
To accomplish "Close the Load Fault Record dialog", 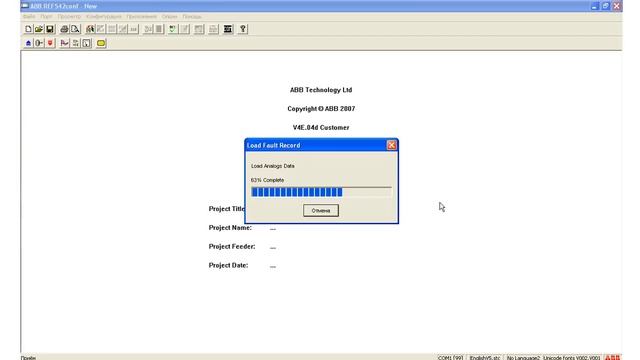I will [391, 145].
